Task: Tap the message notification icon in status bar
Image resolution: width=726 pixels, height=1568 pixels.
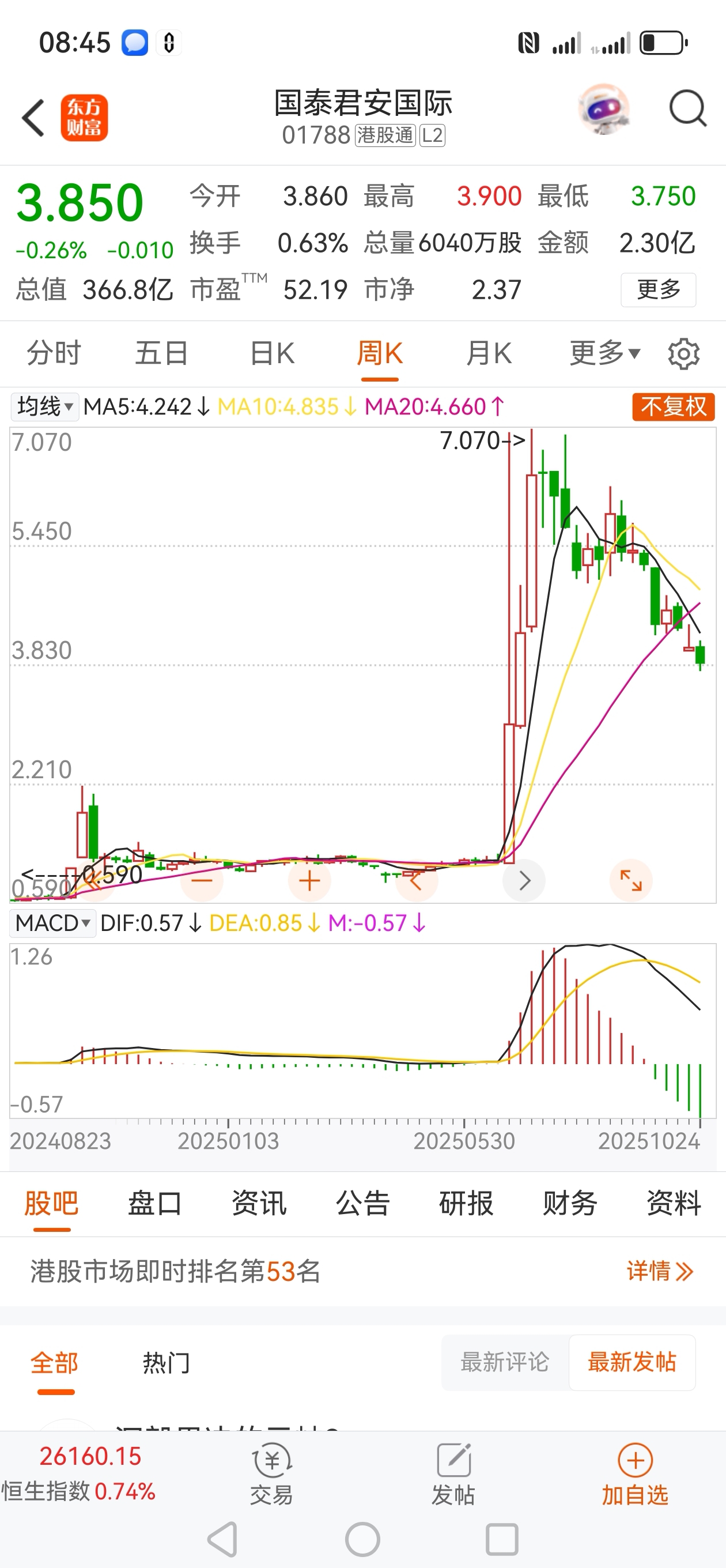Action: [x=135, y=43]
